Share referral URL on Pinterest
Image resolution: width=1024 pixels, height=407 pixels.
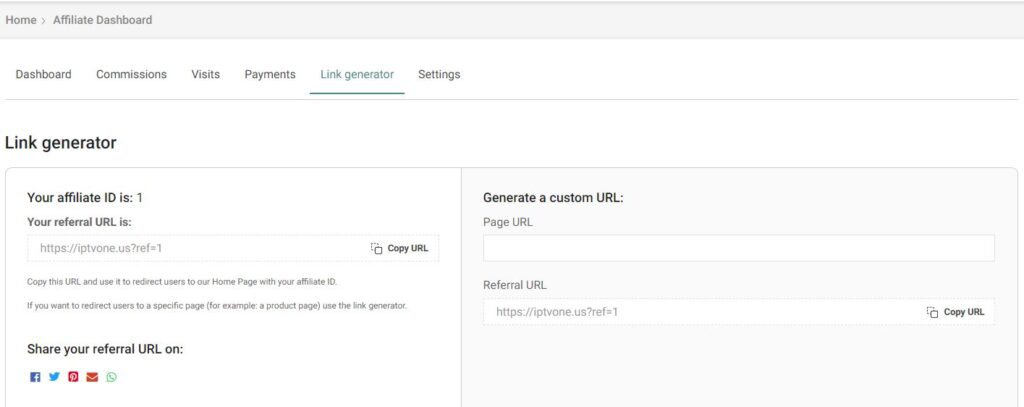[73, 377]
